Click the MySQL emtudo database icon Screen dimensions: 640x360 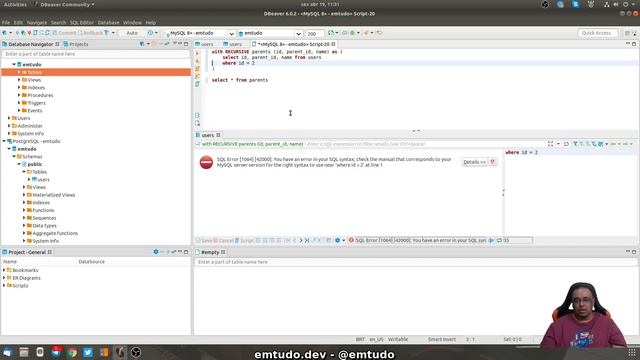point(19,64)
